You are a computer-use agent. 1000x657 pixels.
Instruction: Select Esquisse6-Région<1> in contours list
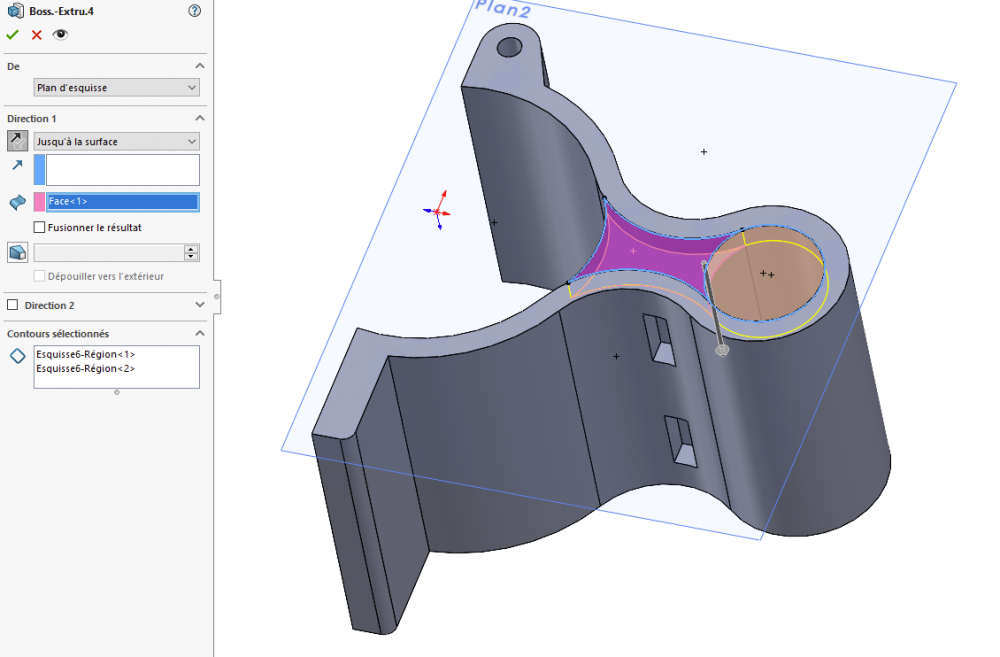[85, 354]
